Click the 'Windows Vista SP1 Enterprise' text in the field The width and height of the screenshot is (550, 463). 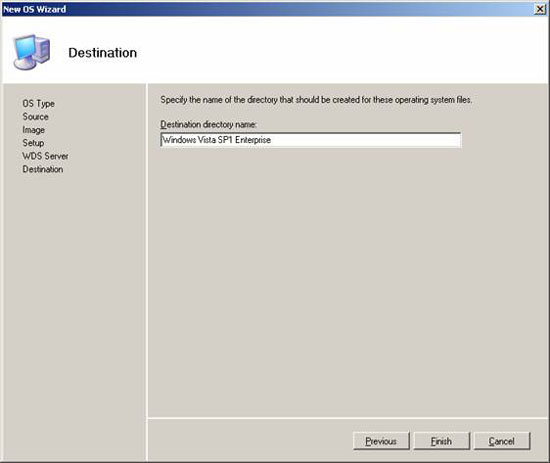[217, 140]
